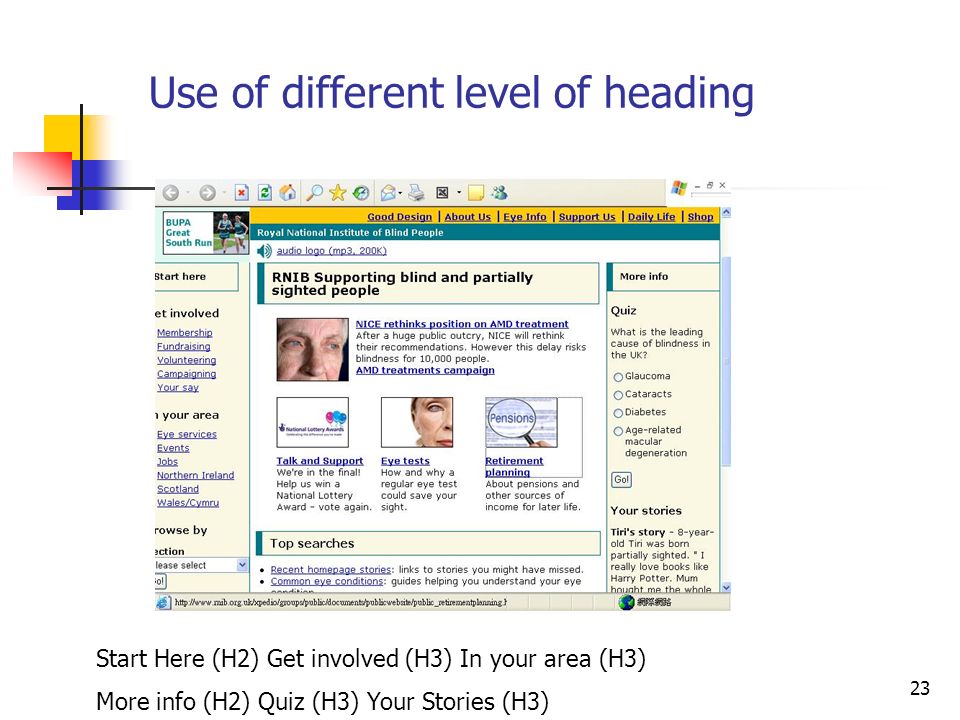Open Recent homepage stories link

tap(331, 569)
